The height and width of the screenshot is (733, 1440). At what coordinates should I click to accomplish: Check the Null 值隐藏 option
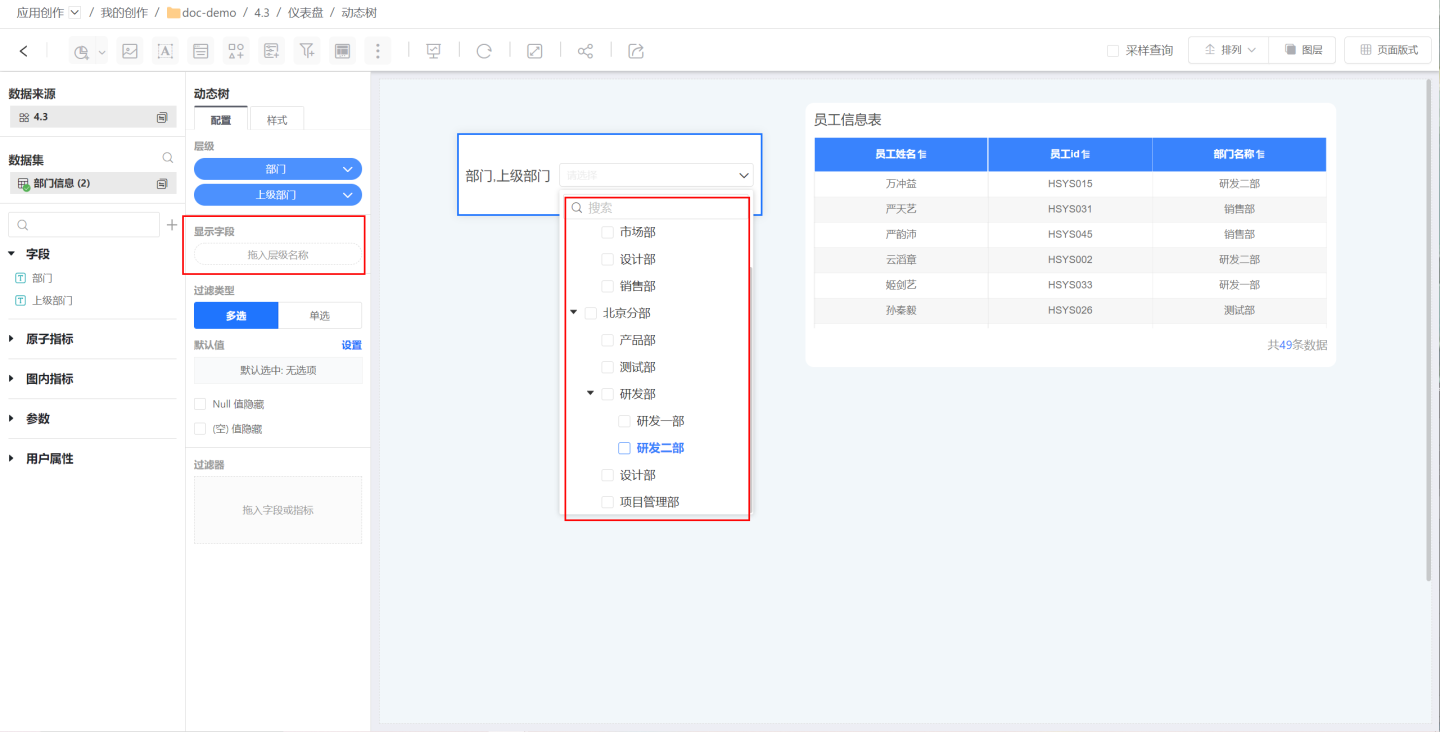pyautogui.click(x=200, y=404)
